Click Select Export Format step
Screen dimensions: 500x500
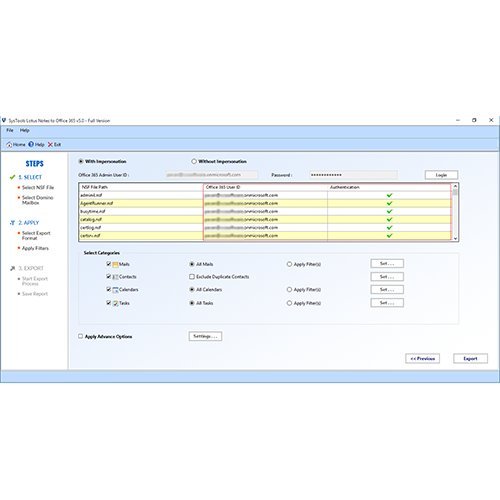tap(36, 236)
